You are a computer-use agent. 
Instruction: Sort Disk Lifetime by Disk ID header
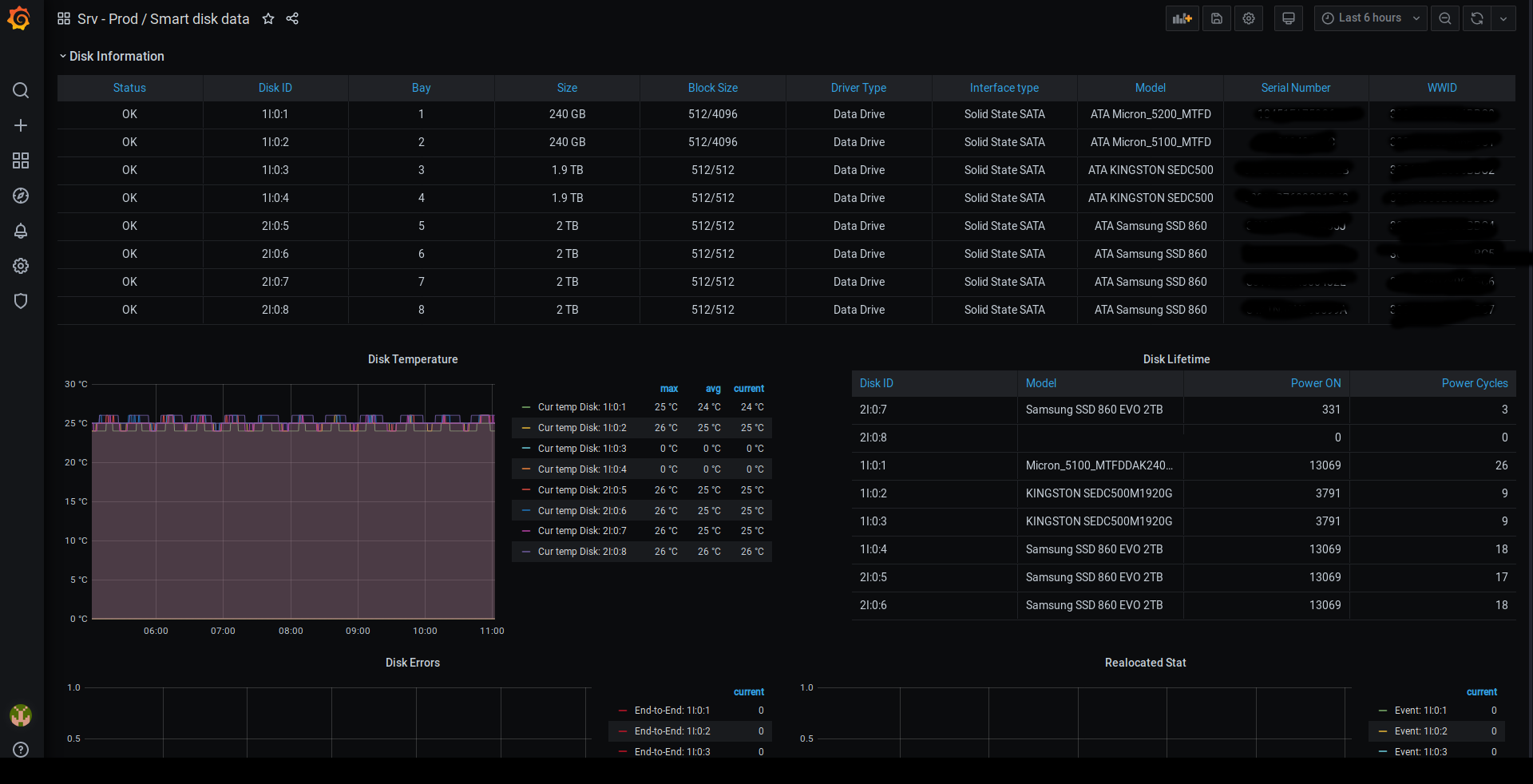click(x=877, y=383)
